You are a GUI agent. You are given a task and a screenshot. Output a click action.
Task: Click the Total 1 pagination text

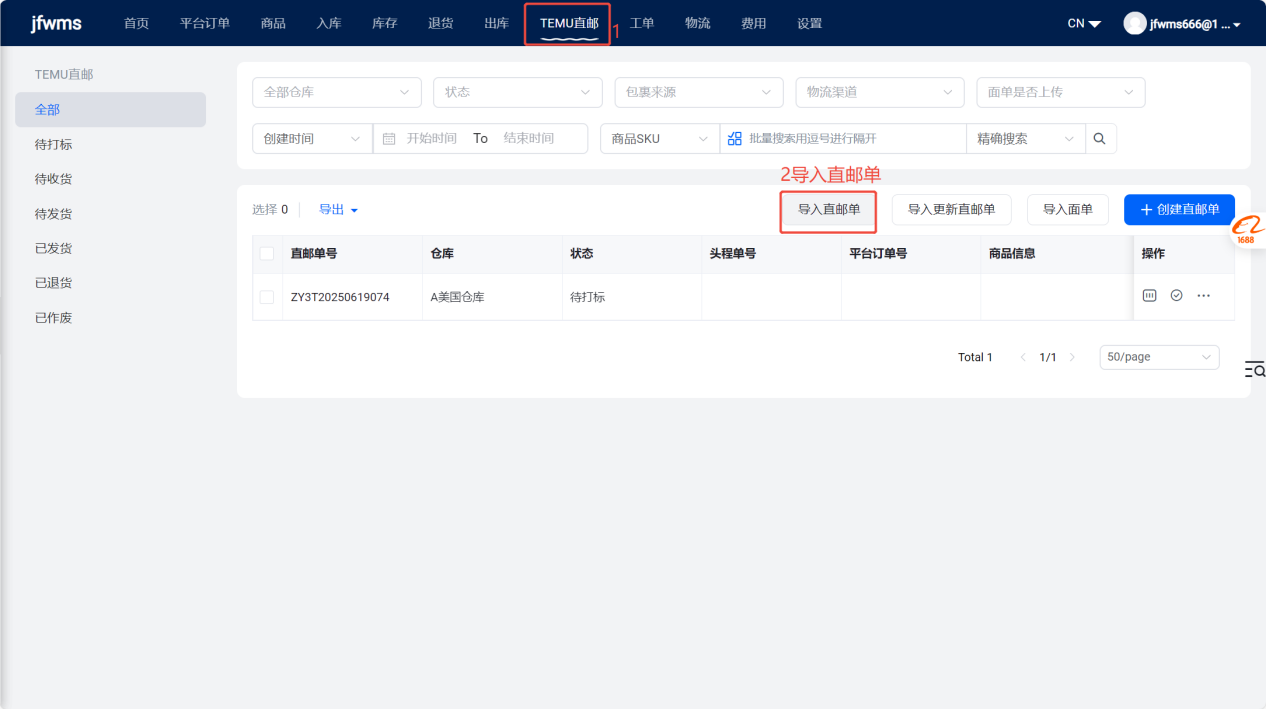tap(975, 357)
